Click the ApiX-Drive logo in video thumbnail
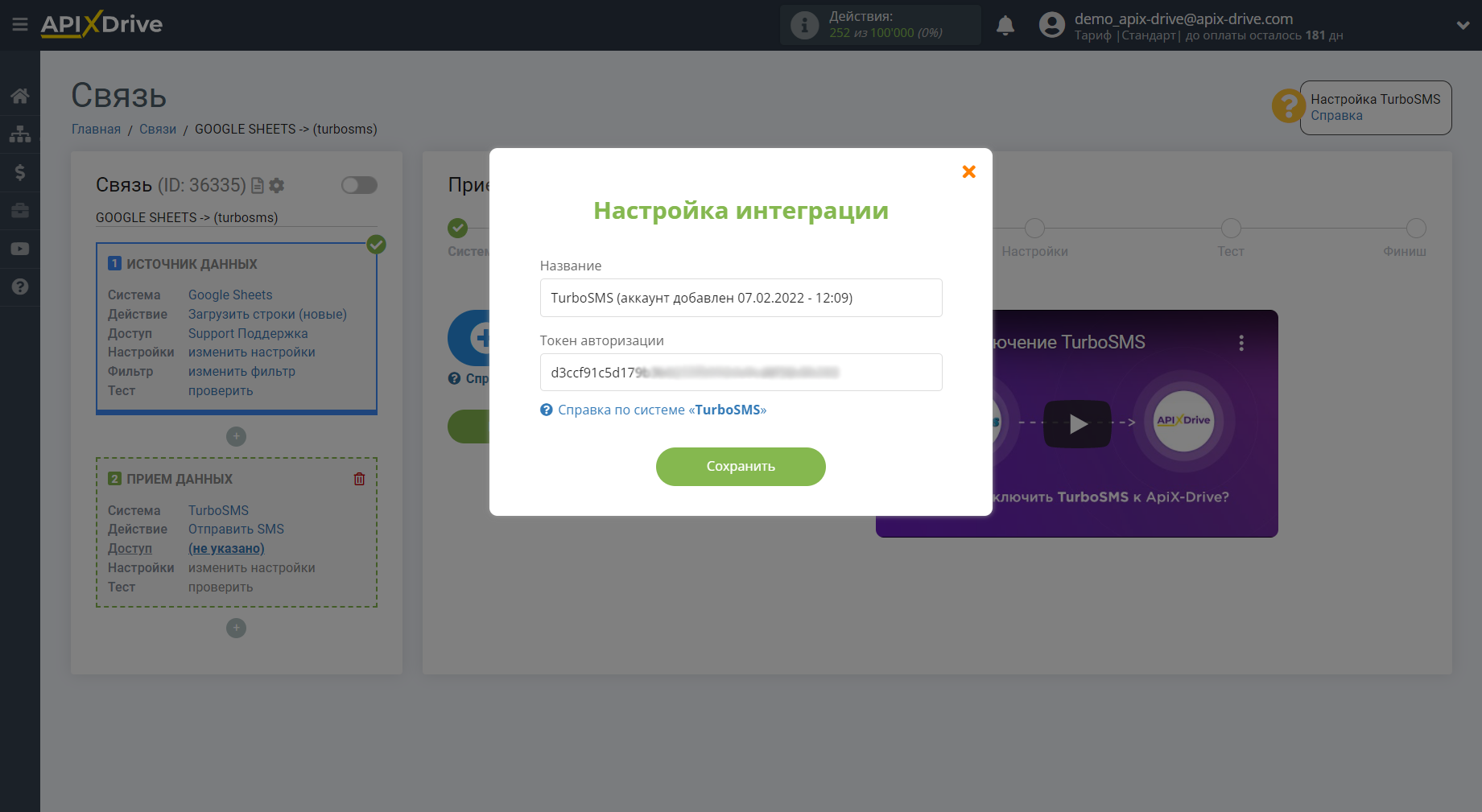1482x812 pixels. (1183, 421)
